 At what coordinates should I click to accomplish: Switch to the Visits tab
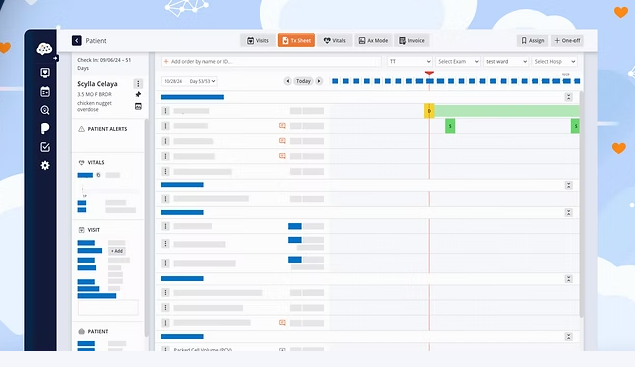(258, 41)
